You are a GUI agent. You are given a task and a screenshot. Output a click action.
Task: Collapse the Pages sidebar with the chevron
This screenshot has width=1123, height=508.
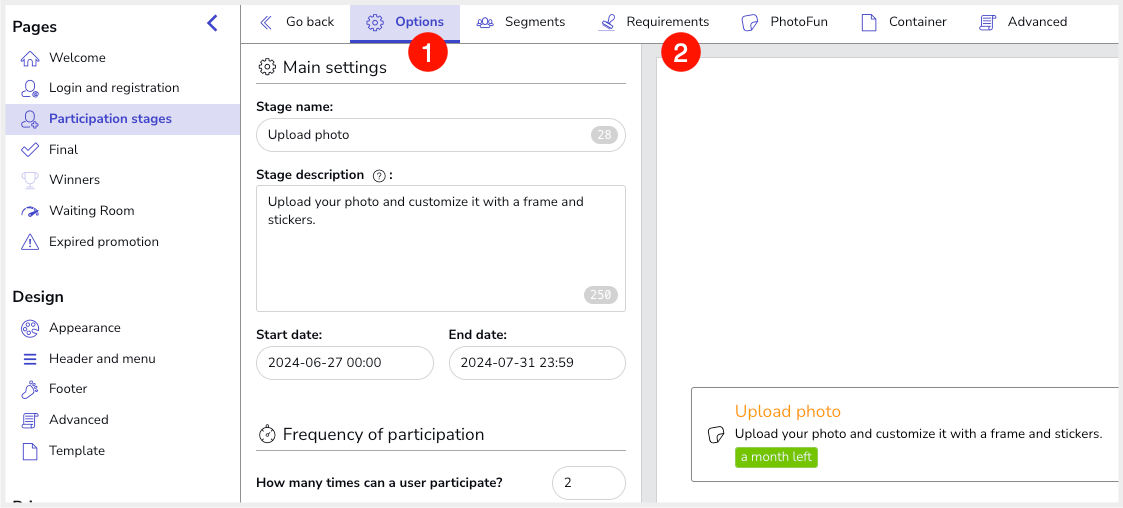pos(212,23)
